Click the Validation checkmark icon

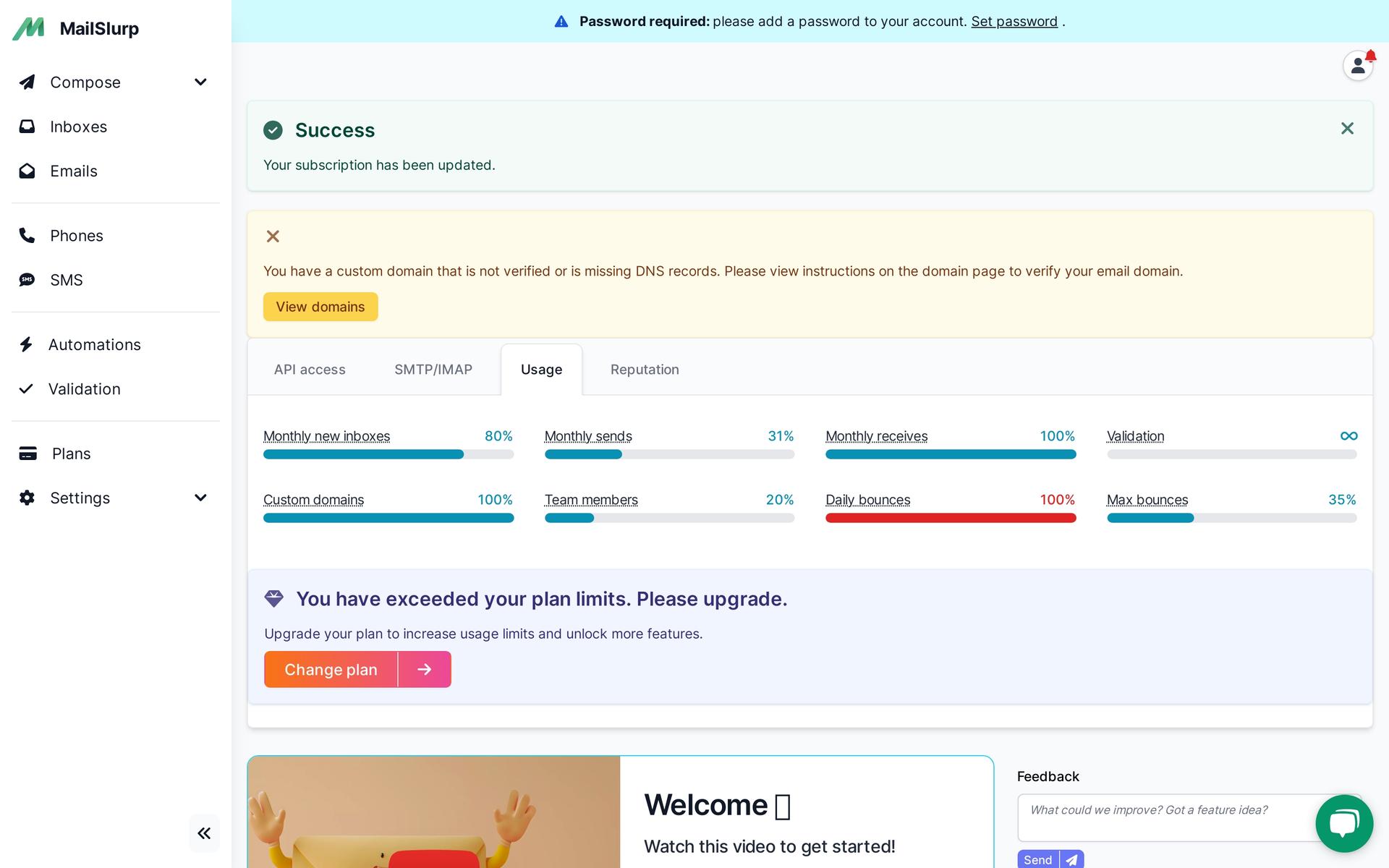pyautogui.click(x=27, y=388)
